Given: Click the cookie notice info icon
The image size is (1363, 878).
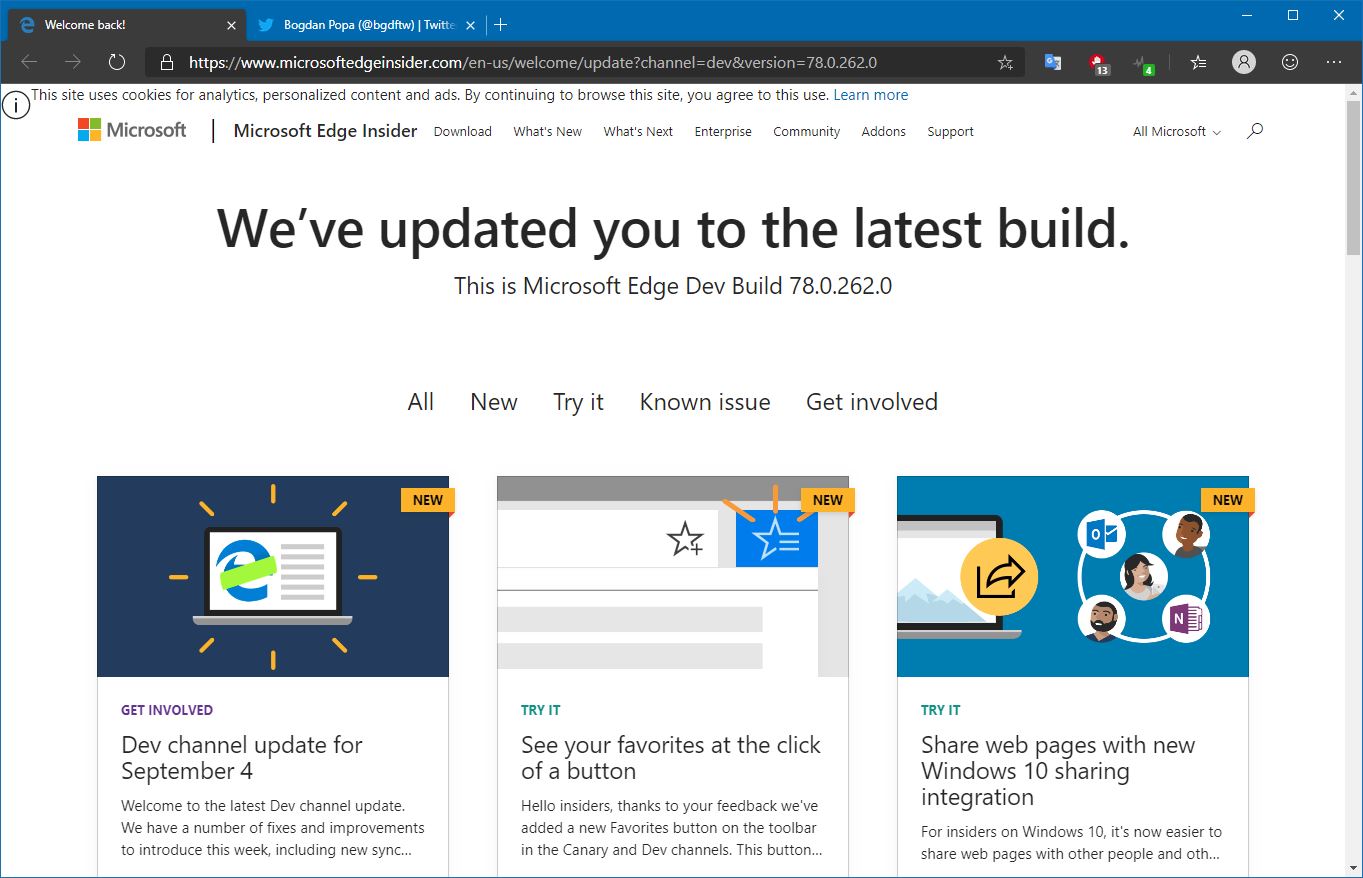Looking at the screenshot, I should click(16, 103).
